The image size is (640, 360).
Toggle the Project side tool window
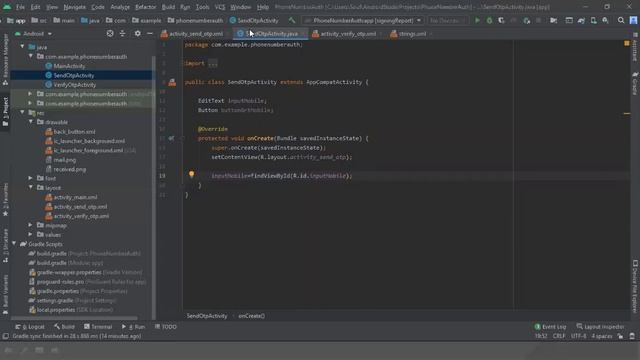[5, 111]
